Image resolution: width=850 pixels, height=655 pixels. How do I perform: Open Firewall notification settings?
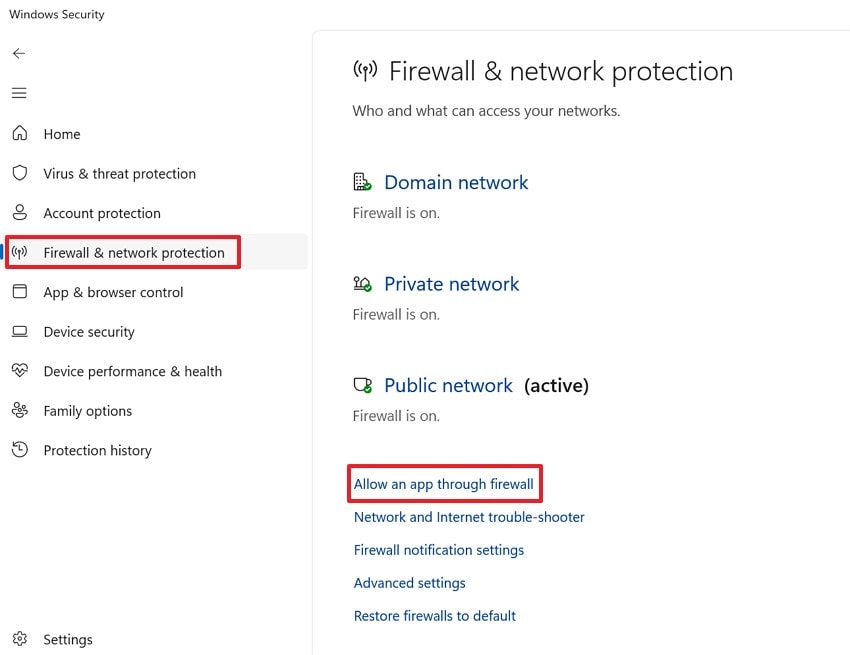coord(439,550)
